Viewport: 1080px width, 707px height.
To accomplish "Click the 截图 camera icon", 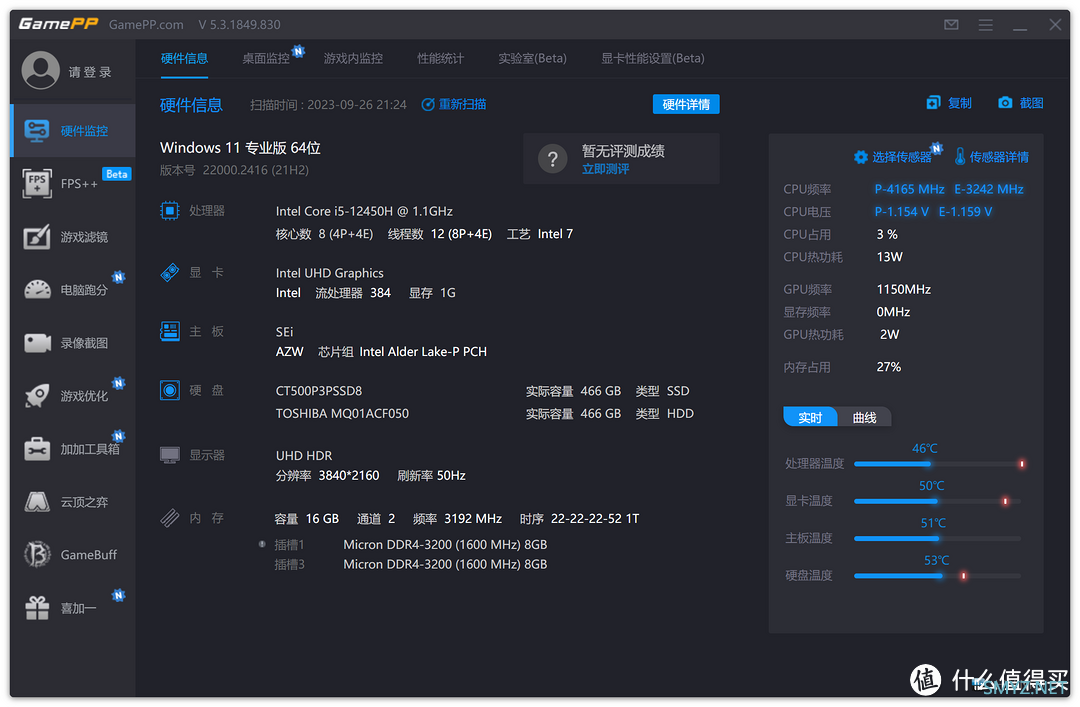I will click(1005, 103).
